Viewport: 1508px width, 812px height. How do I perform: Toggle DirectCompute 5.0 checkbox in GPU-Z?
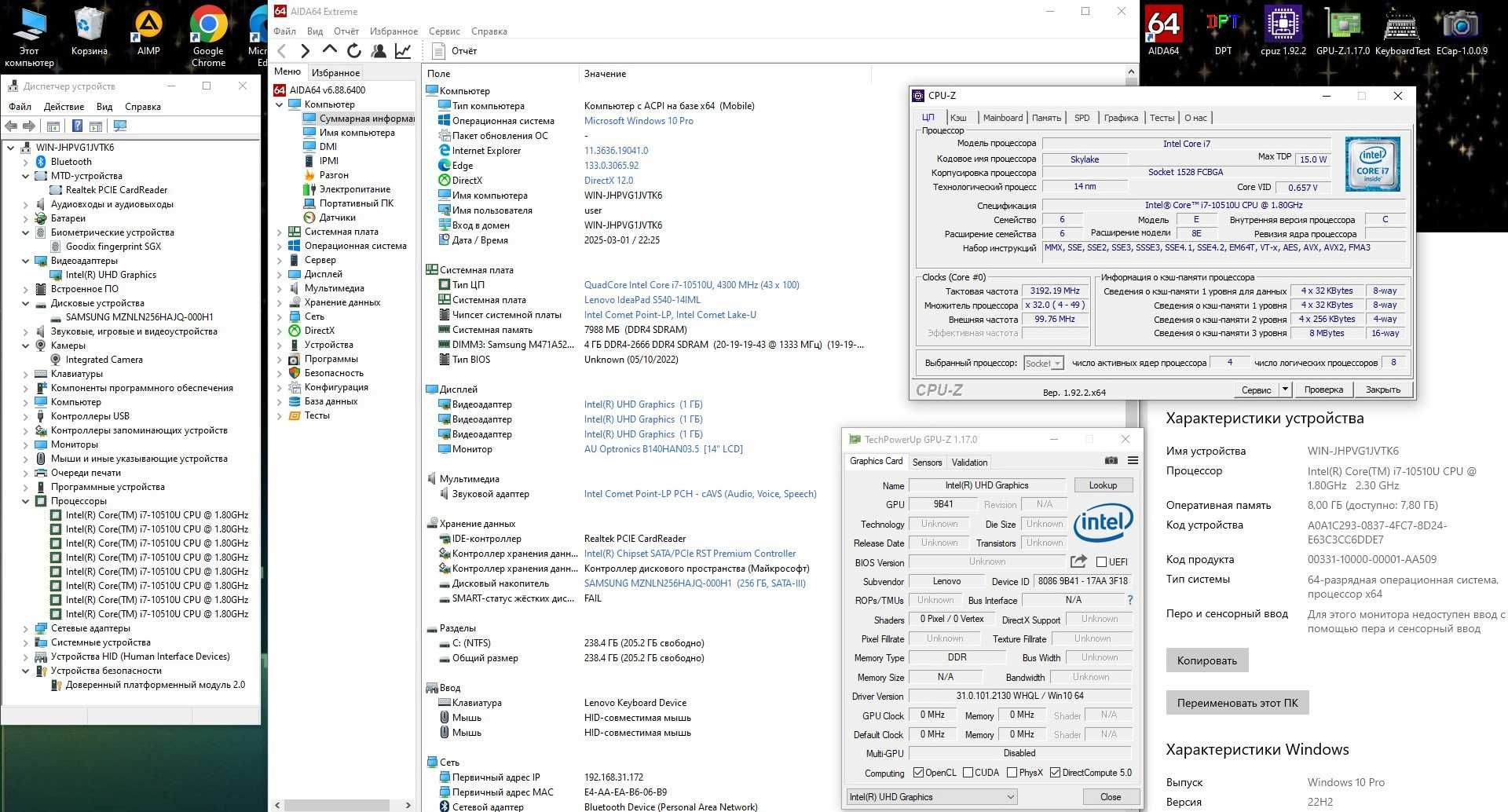click(x=1055, y=773)
